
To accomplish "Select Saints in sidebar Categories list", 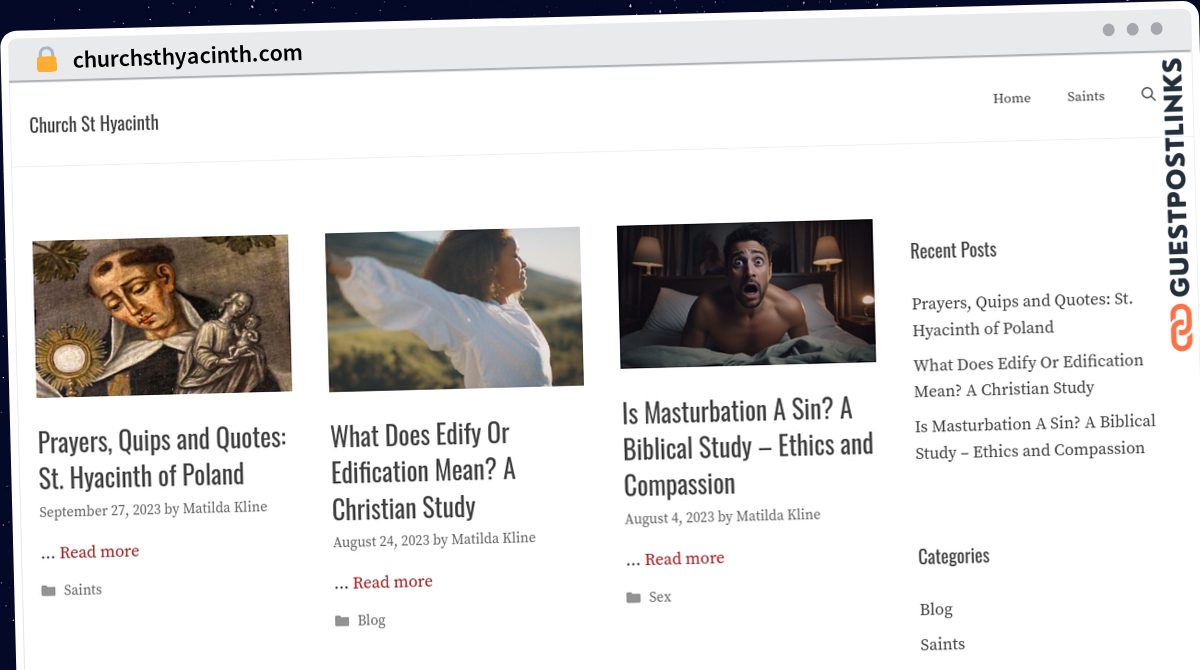I will (943, 644).
